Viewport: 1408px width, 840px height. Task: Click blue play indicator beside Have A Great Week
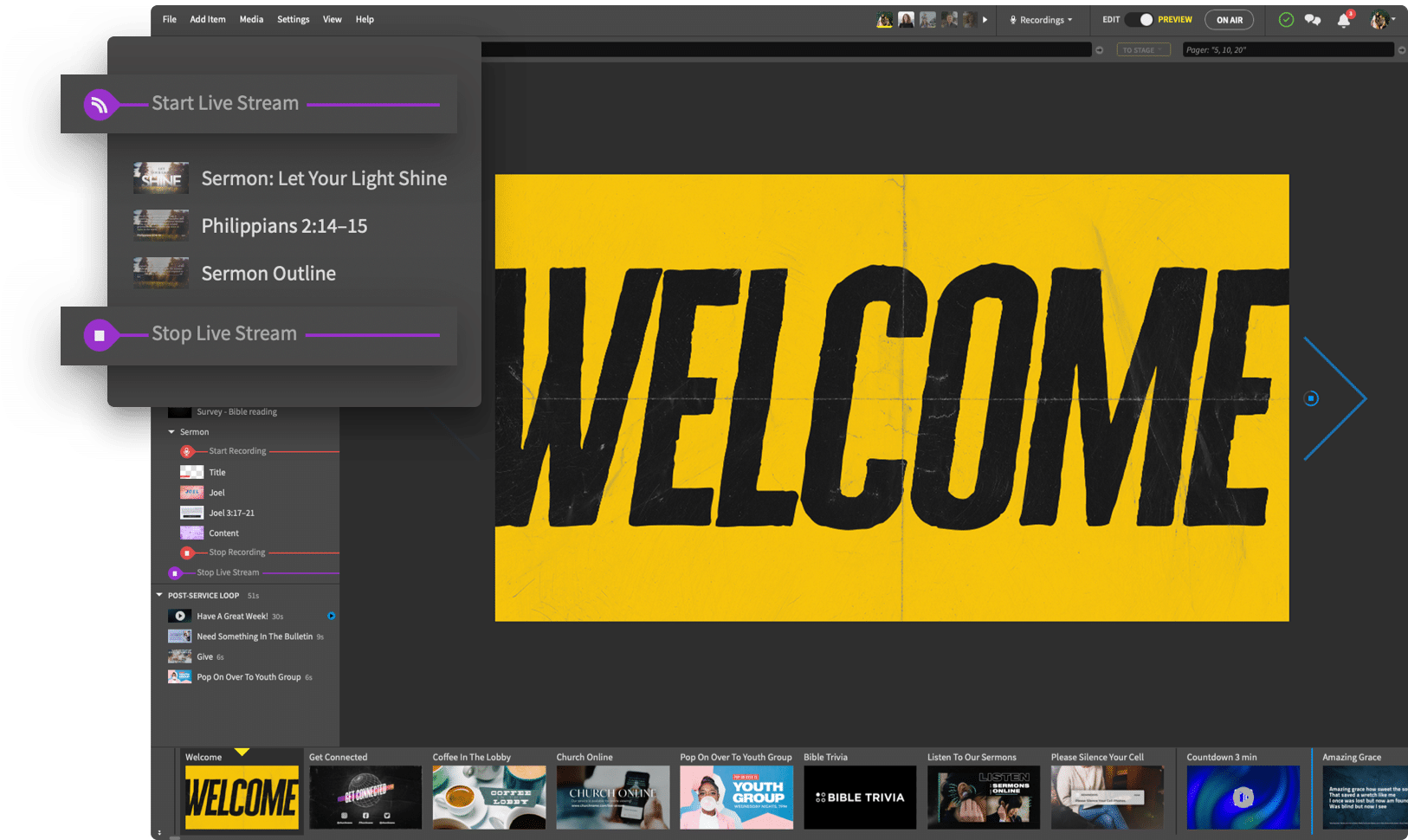[331, 617]
